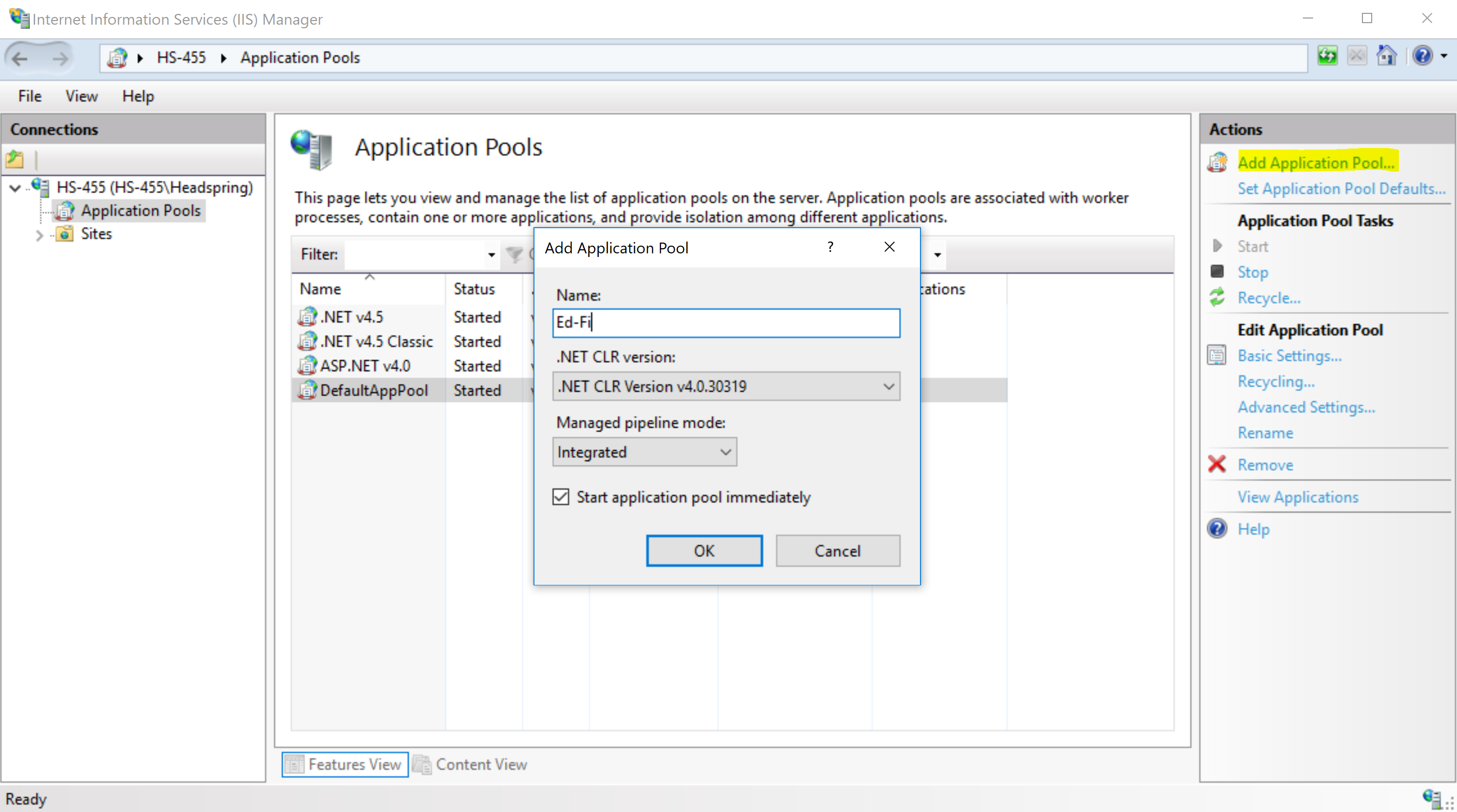1457x812 pixels.
Task: Click the breadcrumb arrow before HS-455
Action: click(x=140, y=58)
